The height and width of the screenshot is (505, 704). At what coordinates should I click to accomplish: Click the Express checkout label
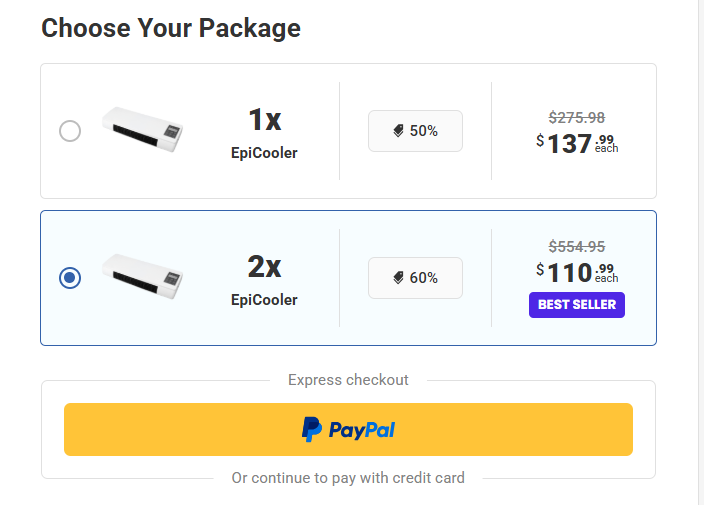point(348,380)
